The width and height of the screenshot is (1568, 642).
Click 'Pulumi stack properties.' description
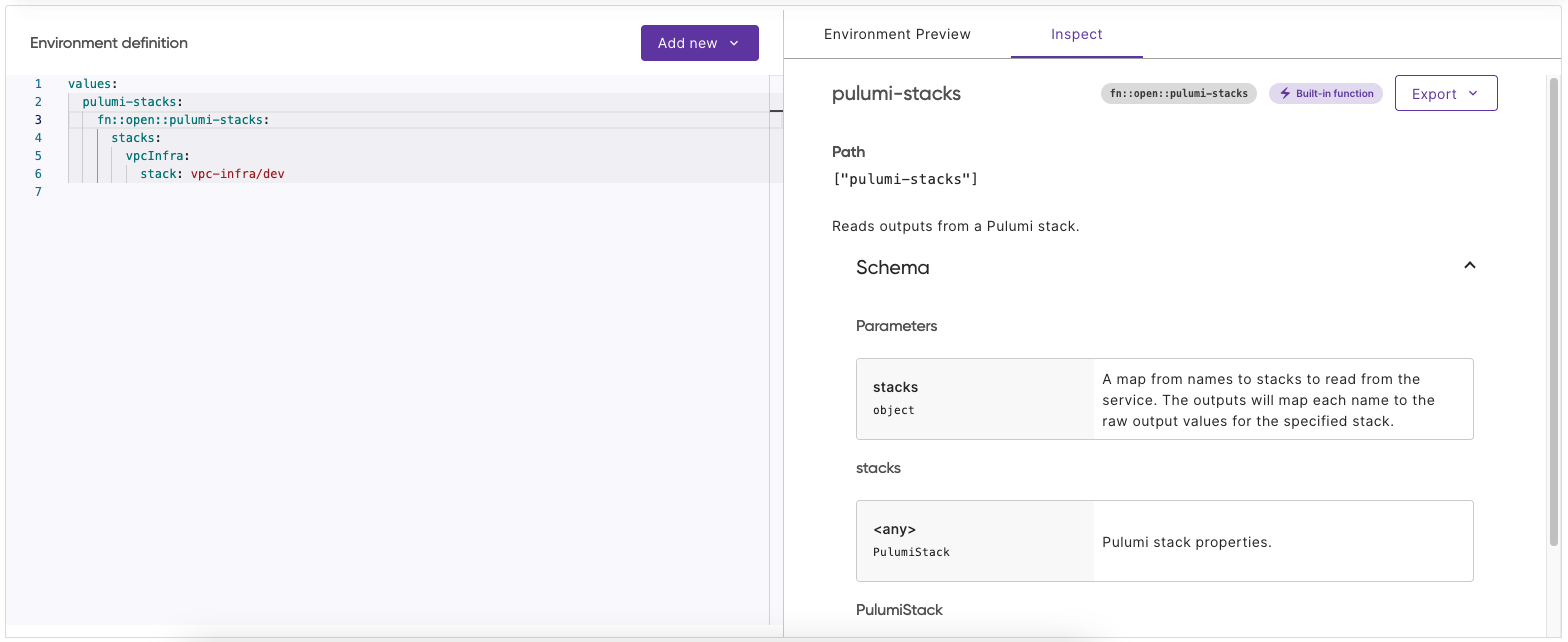[1186, 542]
